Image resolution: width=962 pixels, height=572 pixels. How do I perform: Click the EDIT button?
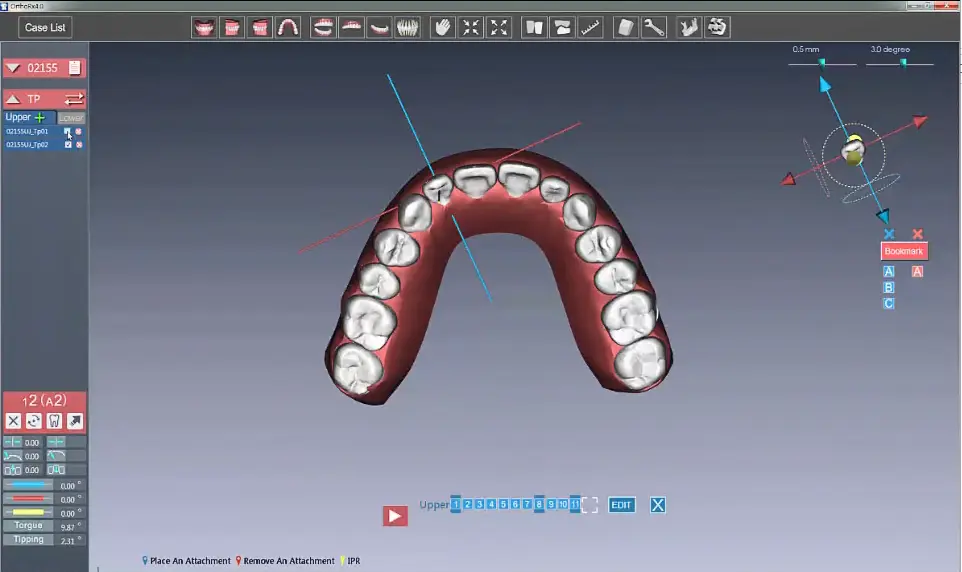pos(621,505)
